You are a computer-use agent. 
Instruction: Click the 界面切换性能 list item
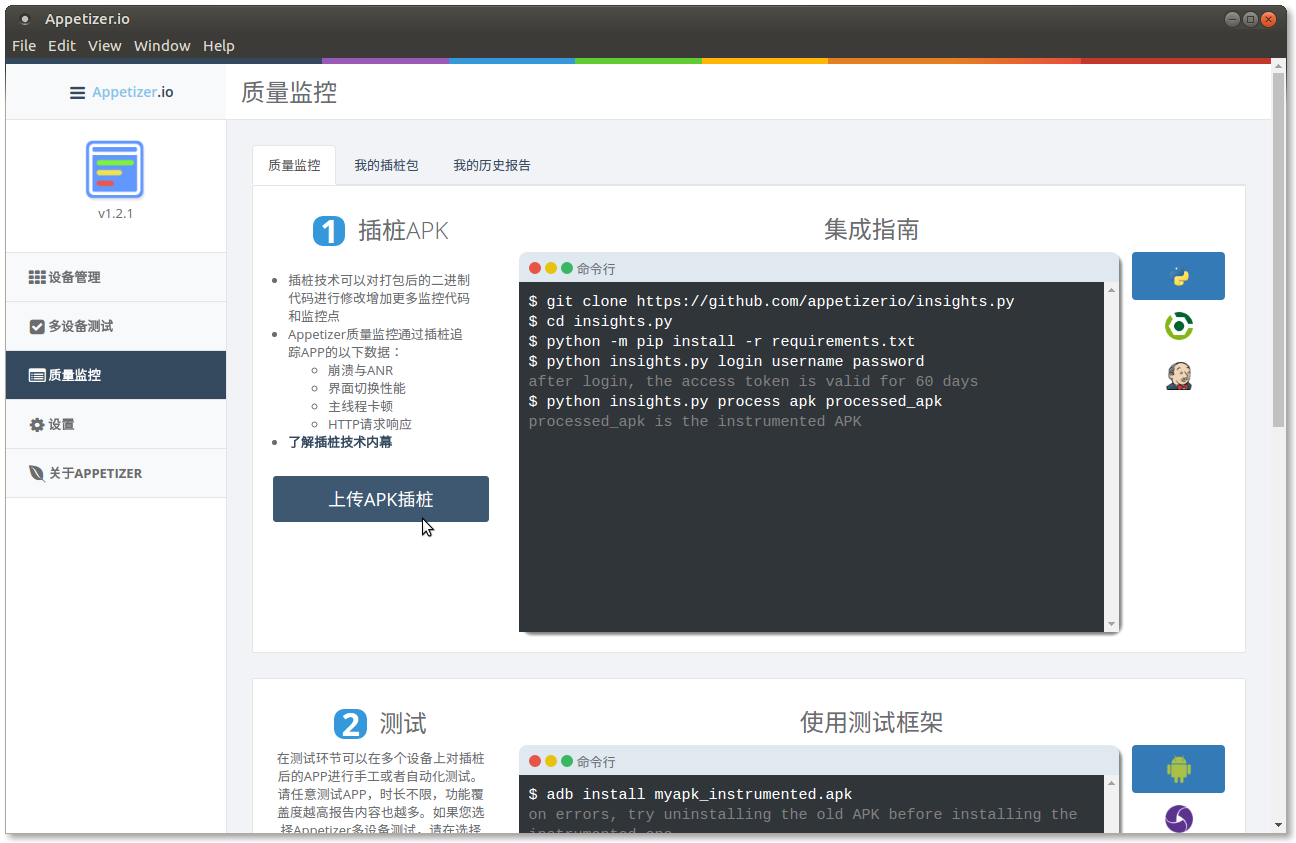point(366,388)
